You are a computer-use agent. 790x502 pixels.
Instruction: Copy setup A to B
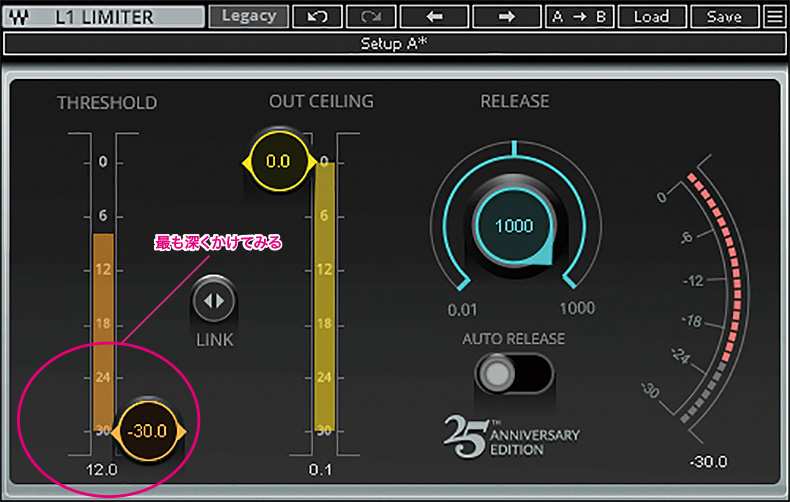(579, 17)
